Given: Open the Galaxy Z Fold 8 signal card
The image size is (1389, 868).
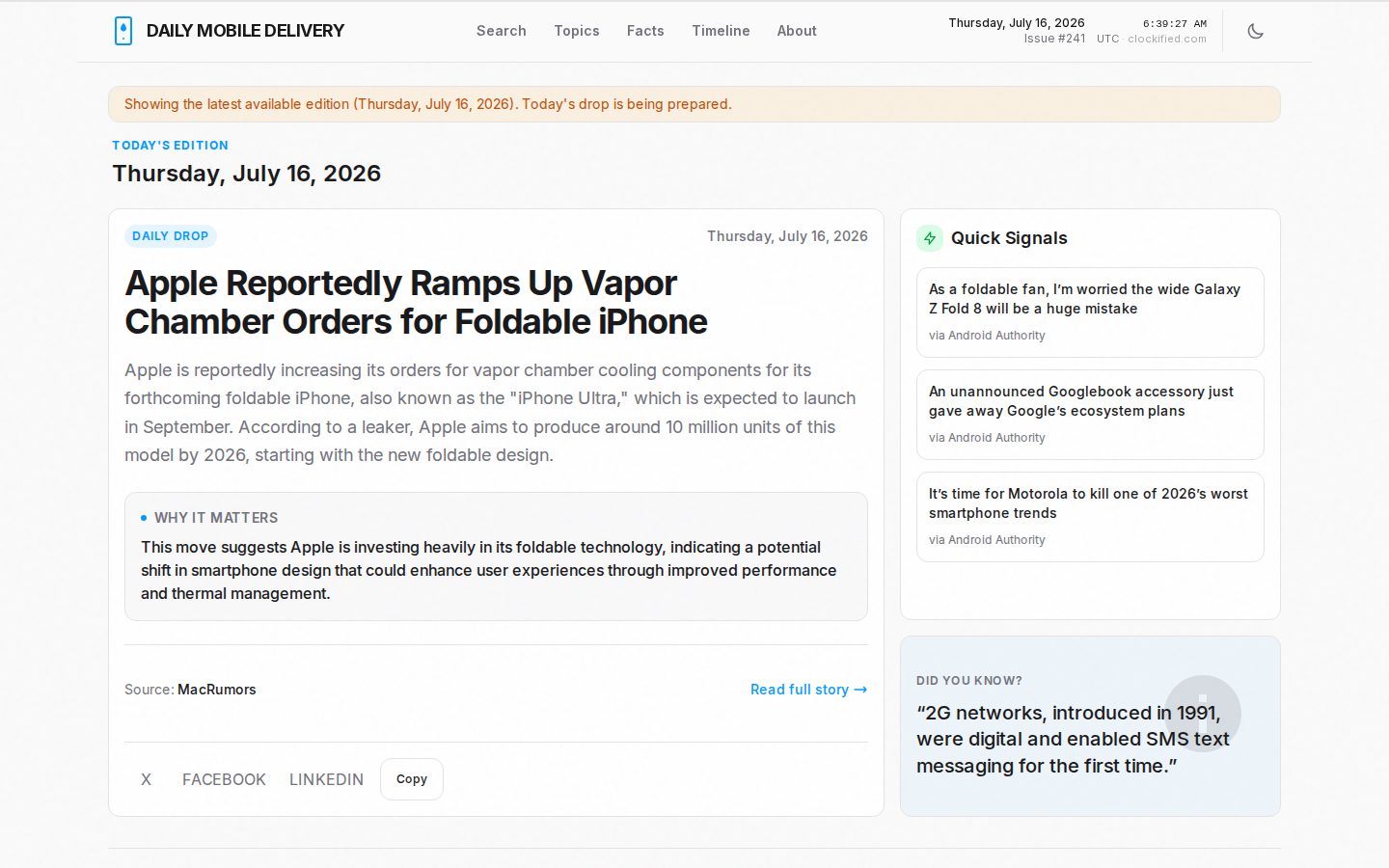Looking at the screenshot, I should pos(1090,312).
